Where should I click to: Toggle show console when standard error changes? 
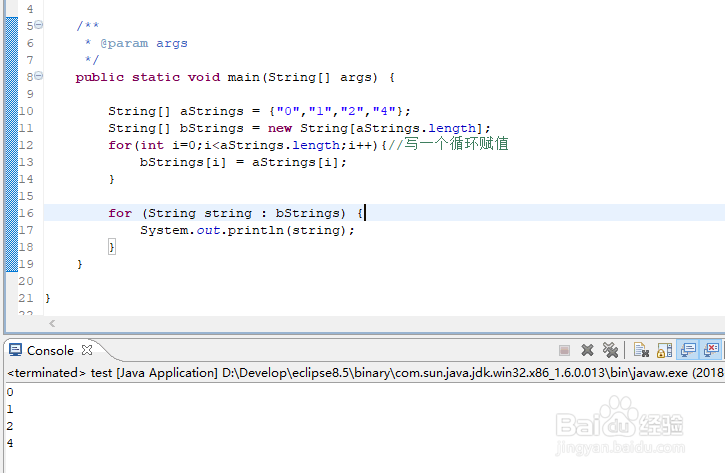pyautogui.click(x=712, y=350)
